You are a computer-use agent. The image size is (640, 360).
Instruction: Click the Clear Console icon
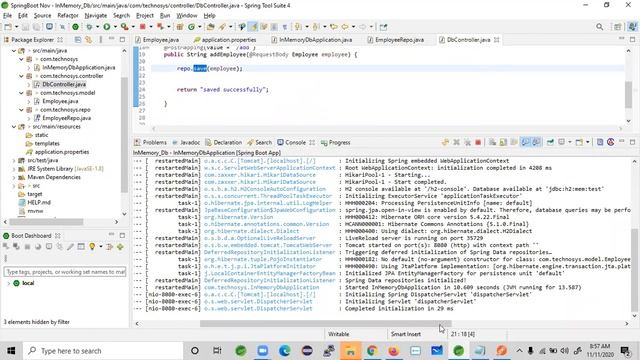(492, 142)
